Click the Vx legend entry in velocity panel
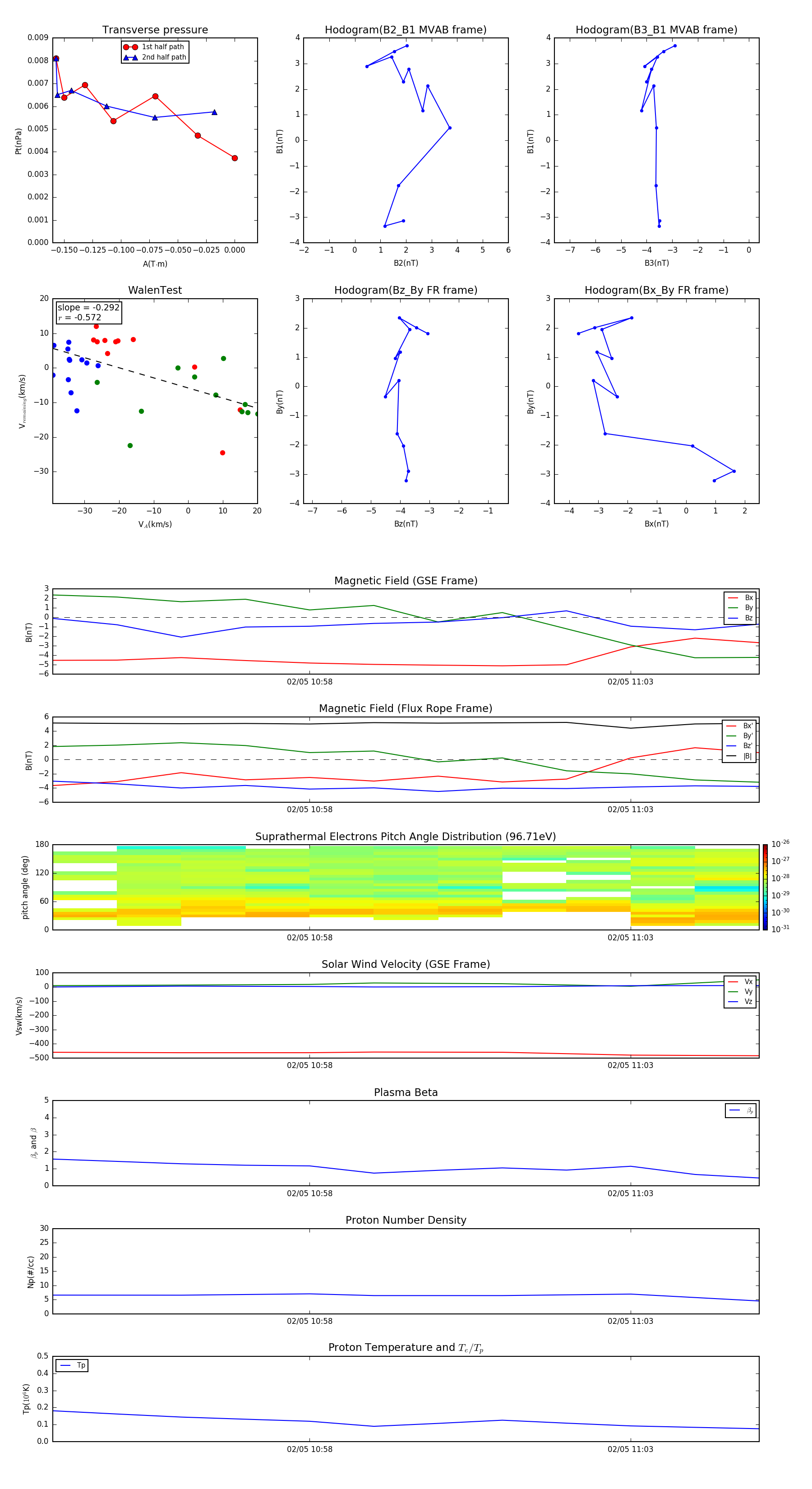 740,981
